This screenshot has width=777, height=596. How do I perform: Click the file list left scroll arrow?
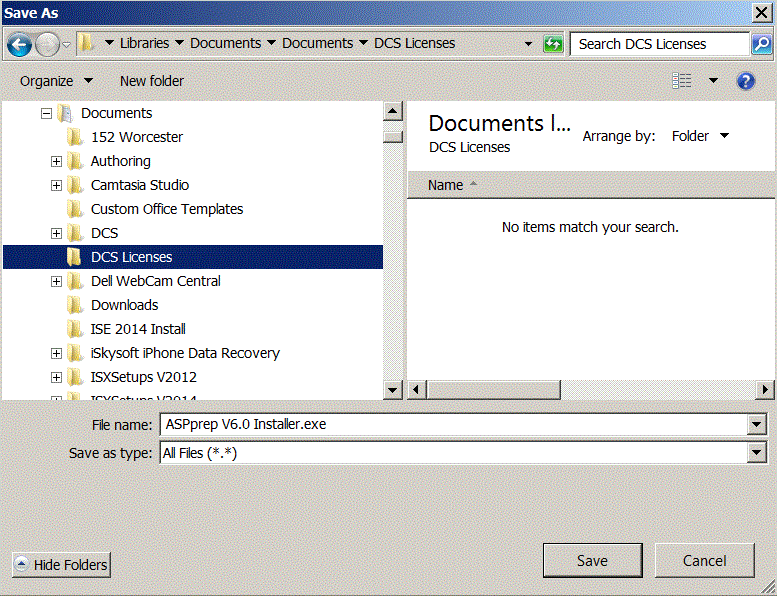(416, 390)
